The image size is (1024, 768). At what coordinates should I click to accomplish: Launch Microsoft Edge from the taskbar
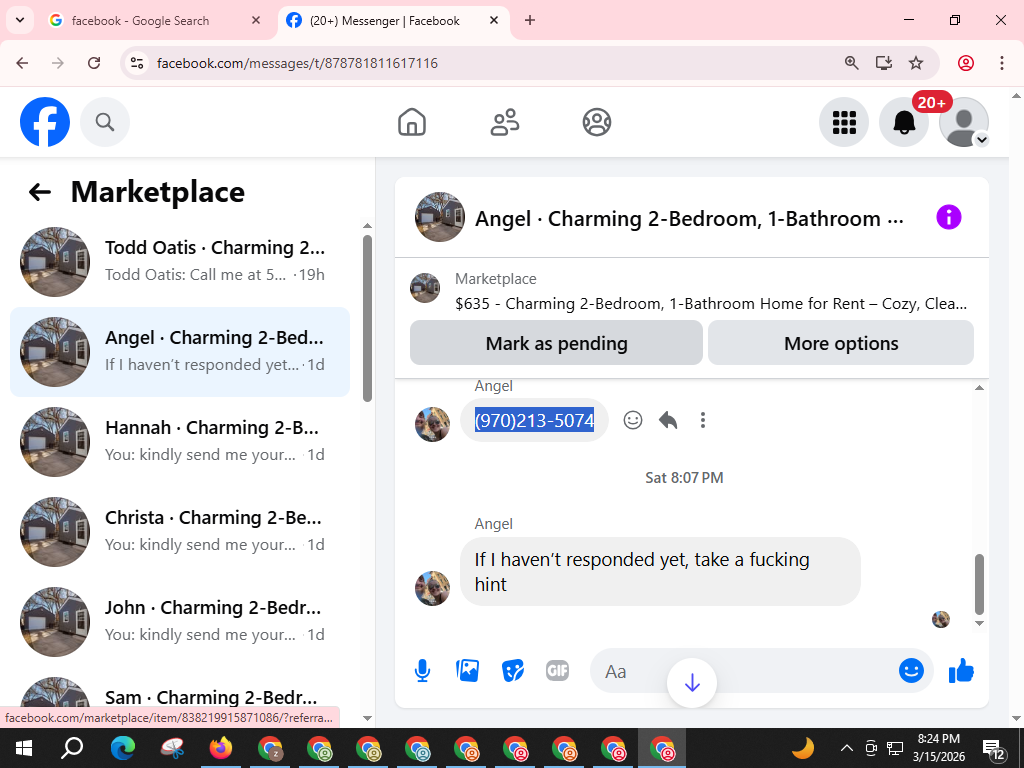(122, 748)
